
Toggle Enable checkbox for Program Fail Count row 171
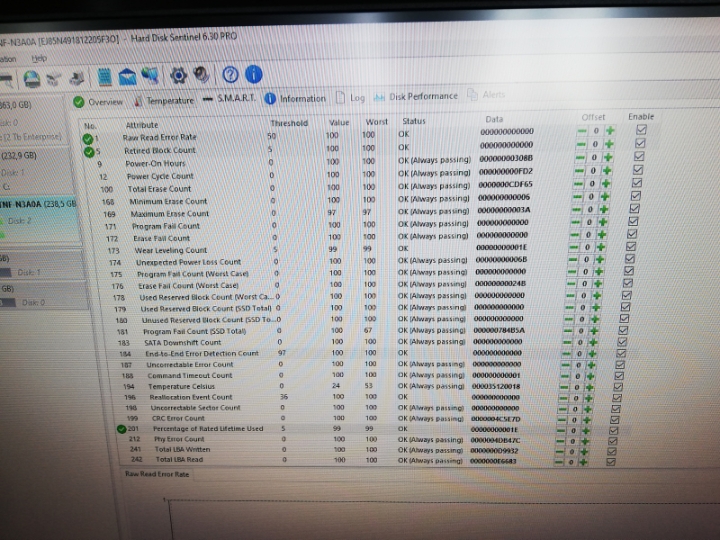(632, 222)
